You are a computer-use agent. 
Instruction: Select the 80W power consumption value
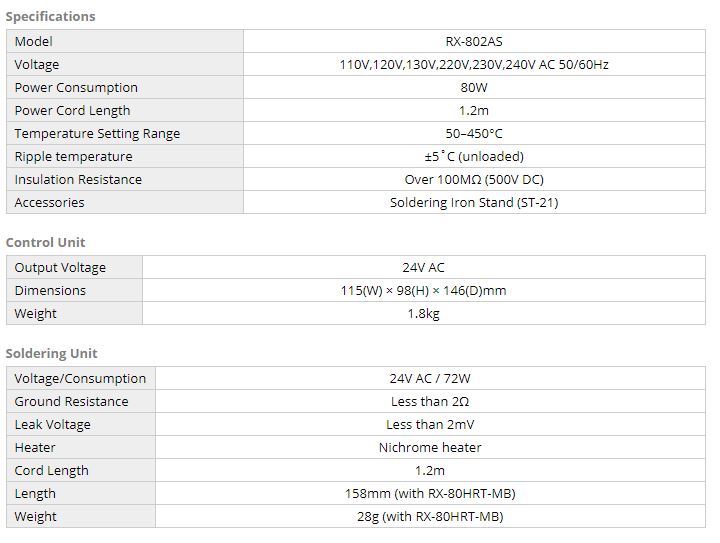tap(474, 88)
